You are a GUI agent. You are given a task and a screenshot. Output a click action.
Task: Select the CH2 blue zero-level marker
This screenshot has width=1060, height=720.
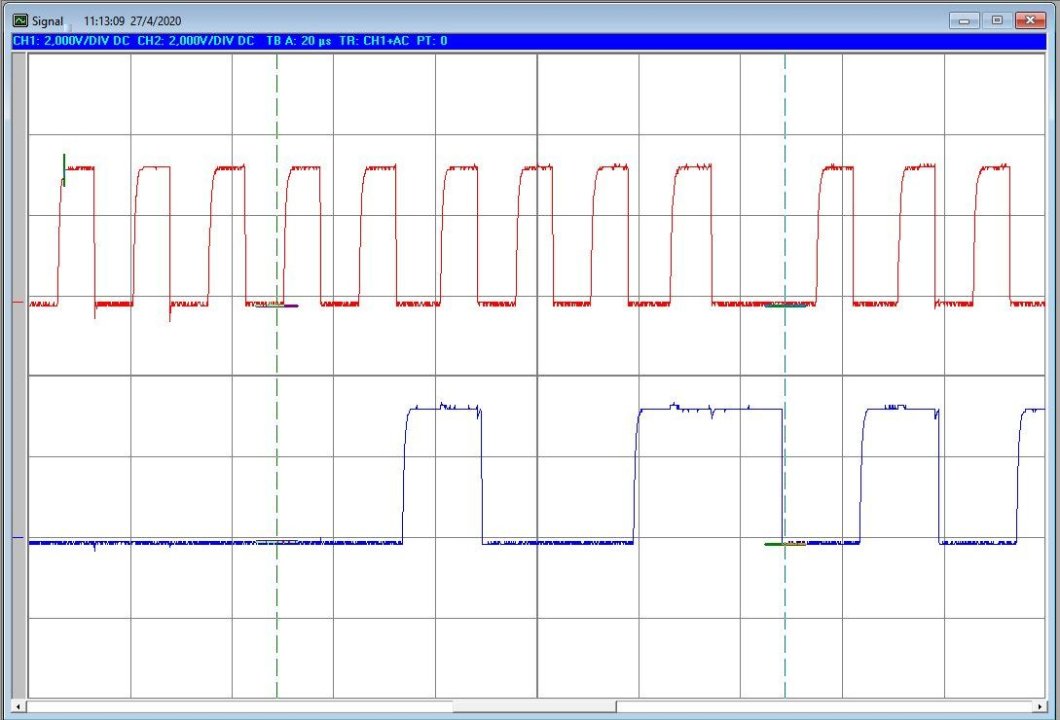[x=18, y=537]
